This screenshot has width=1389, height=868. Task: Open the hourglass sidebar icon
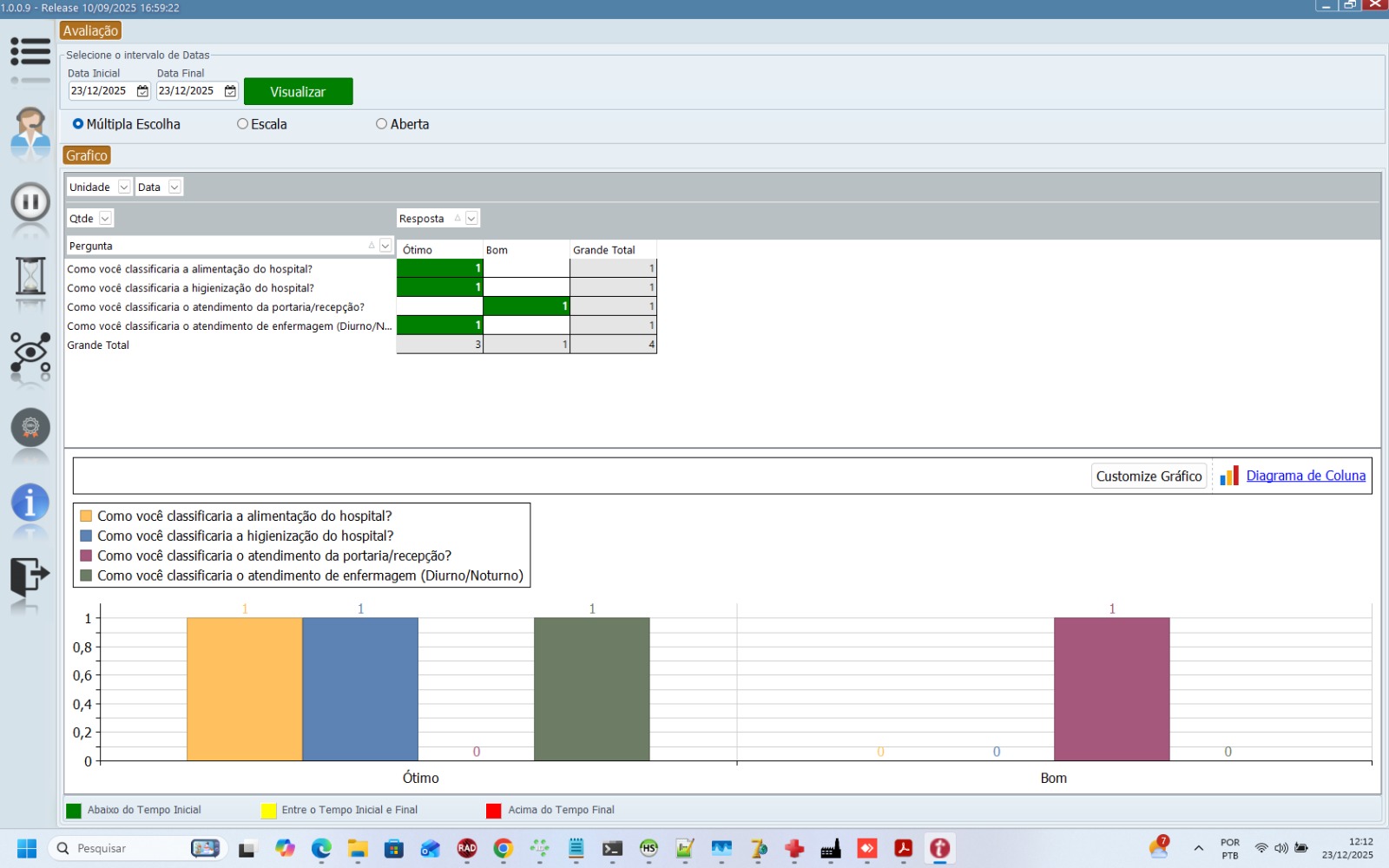30,277
